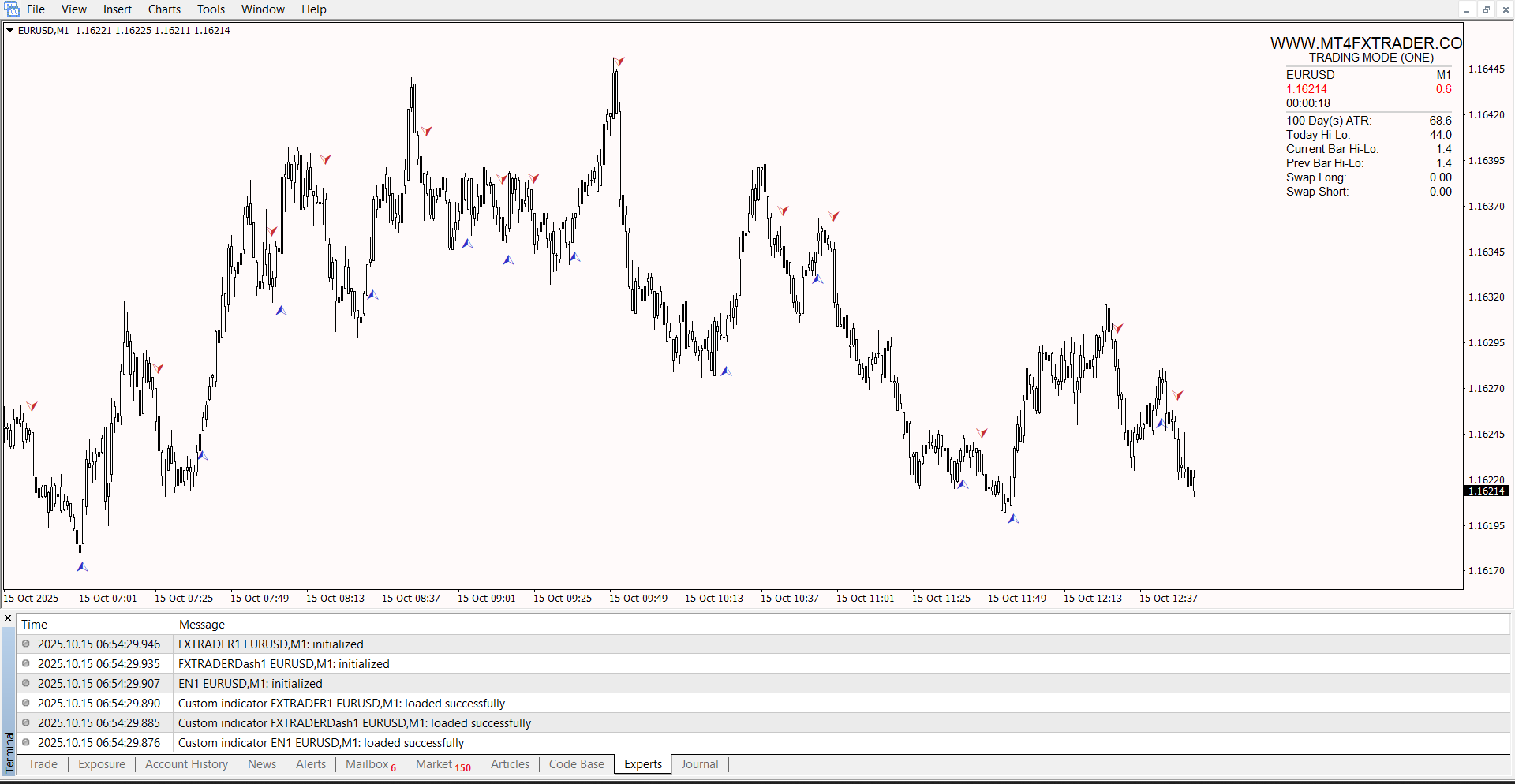This screenshot has width=1515, height=784.
Task: Restore down the chart window via restore icon
Action: [1486, 9]
